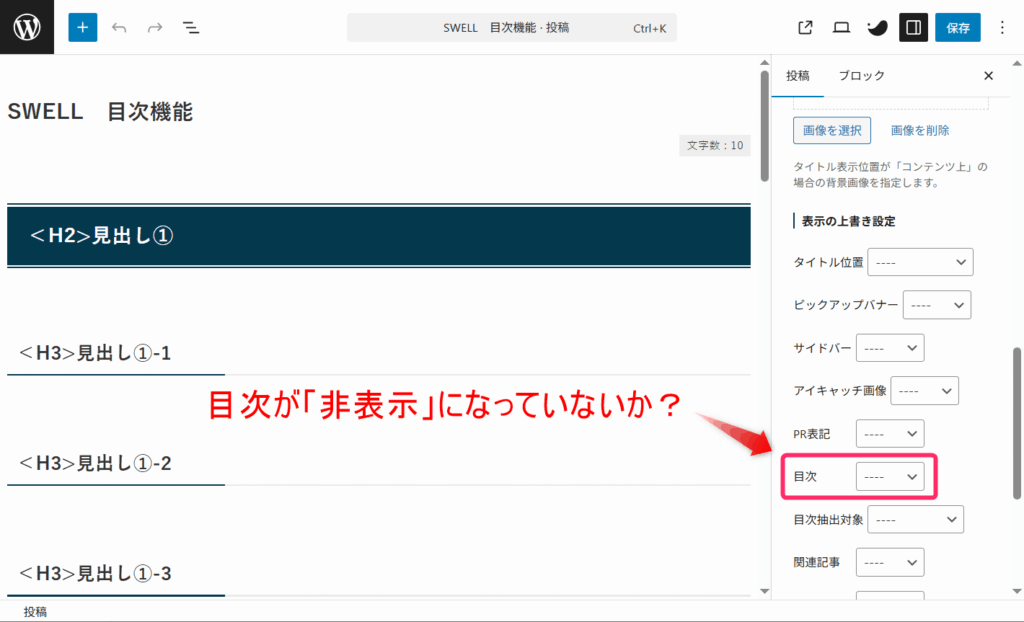Switch to the ブロック tab
Screen dimensions: 1024x622
pos(861,76)
